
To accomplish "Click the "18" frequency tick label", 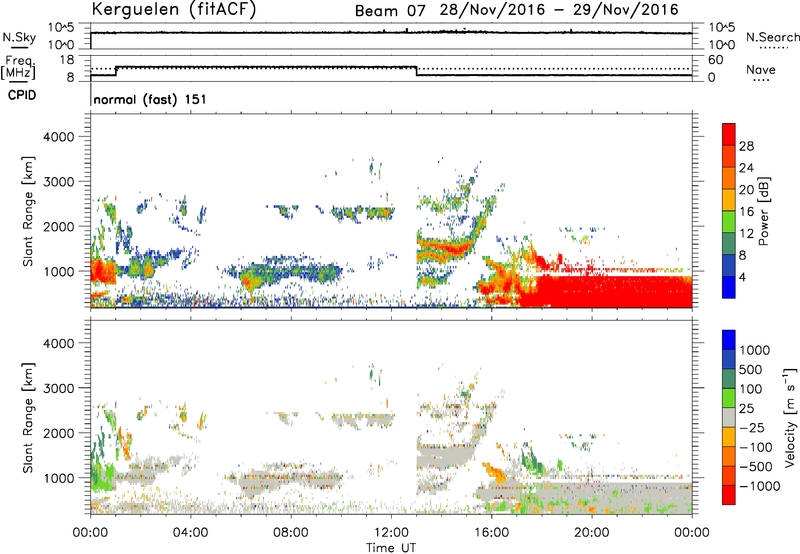I will point(67,60).
